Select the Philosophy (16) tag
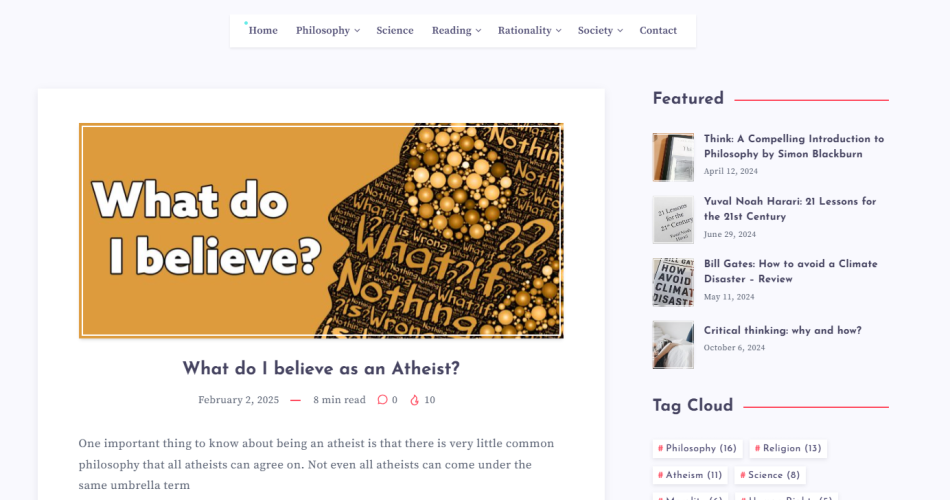 [697, 448]
